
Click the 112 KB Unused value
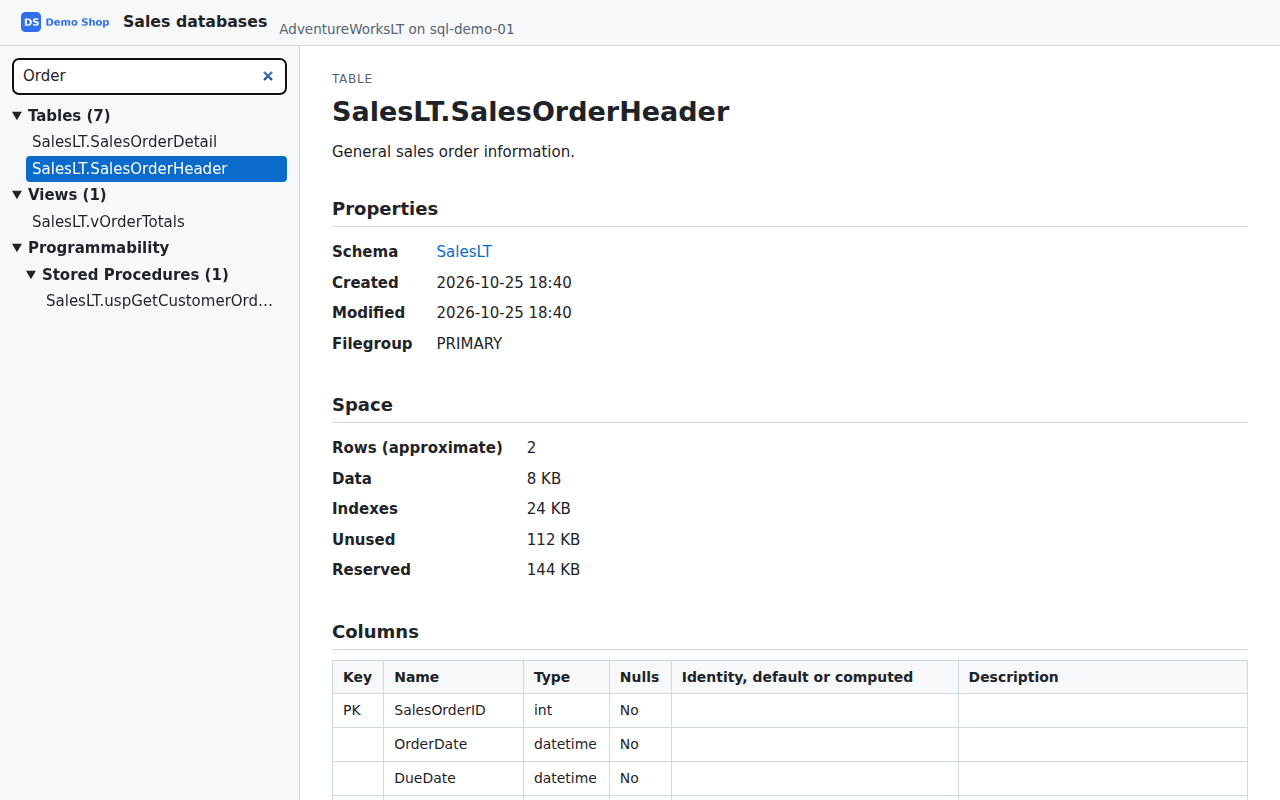[x=553, y=540]
